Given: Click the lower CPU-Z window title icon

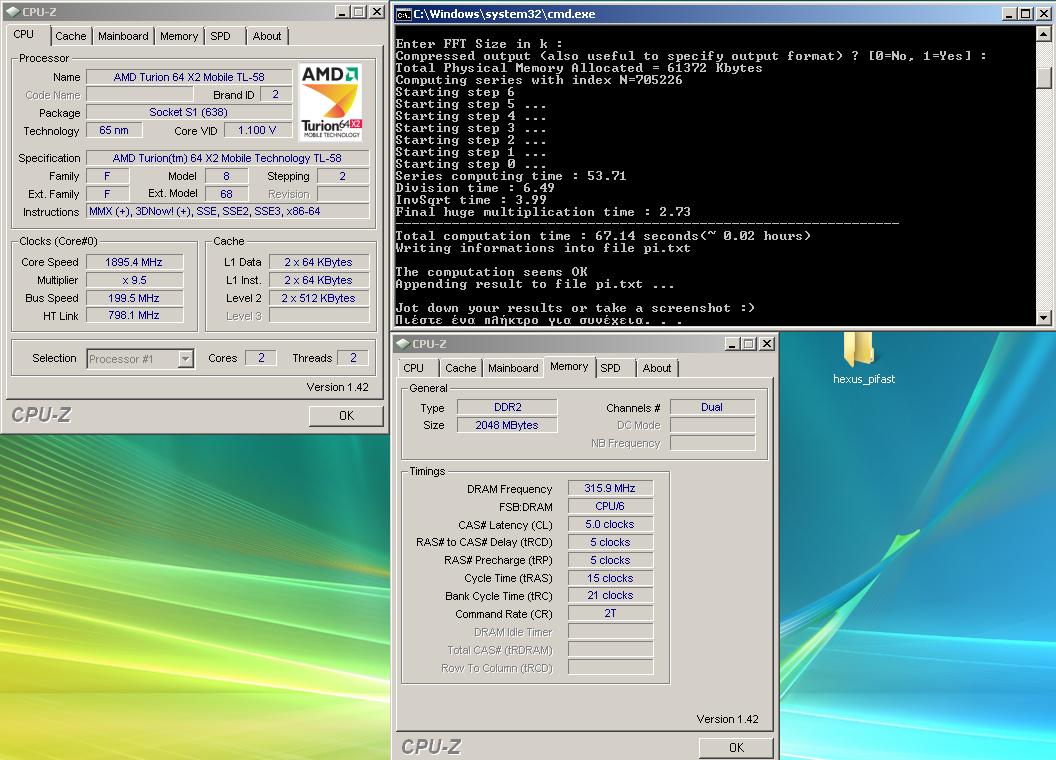Looking at the screenshot, I should (x=403, y=344).
